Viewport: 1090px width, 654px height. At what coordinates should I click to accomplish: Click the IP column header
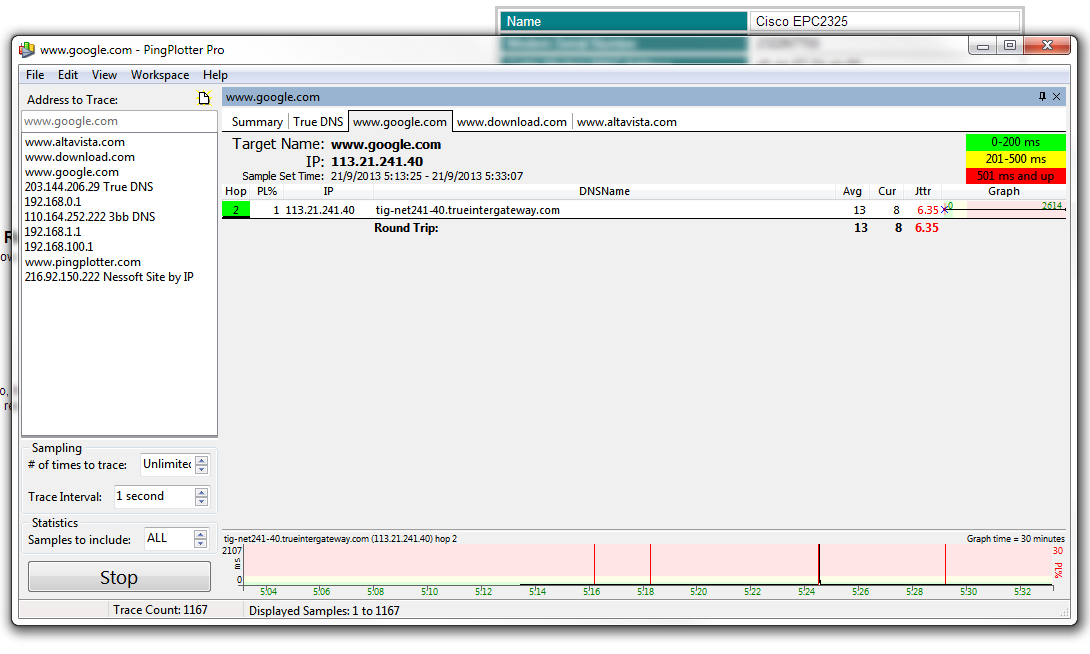click(x=328, y=191)
